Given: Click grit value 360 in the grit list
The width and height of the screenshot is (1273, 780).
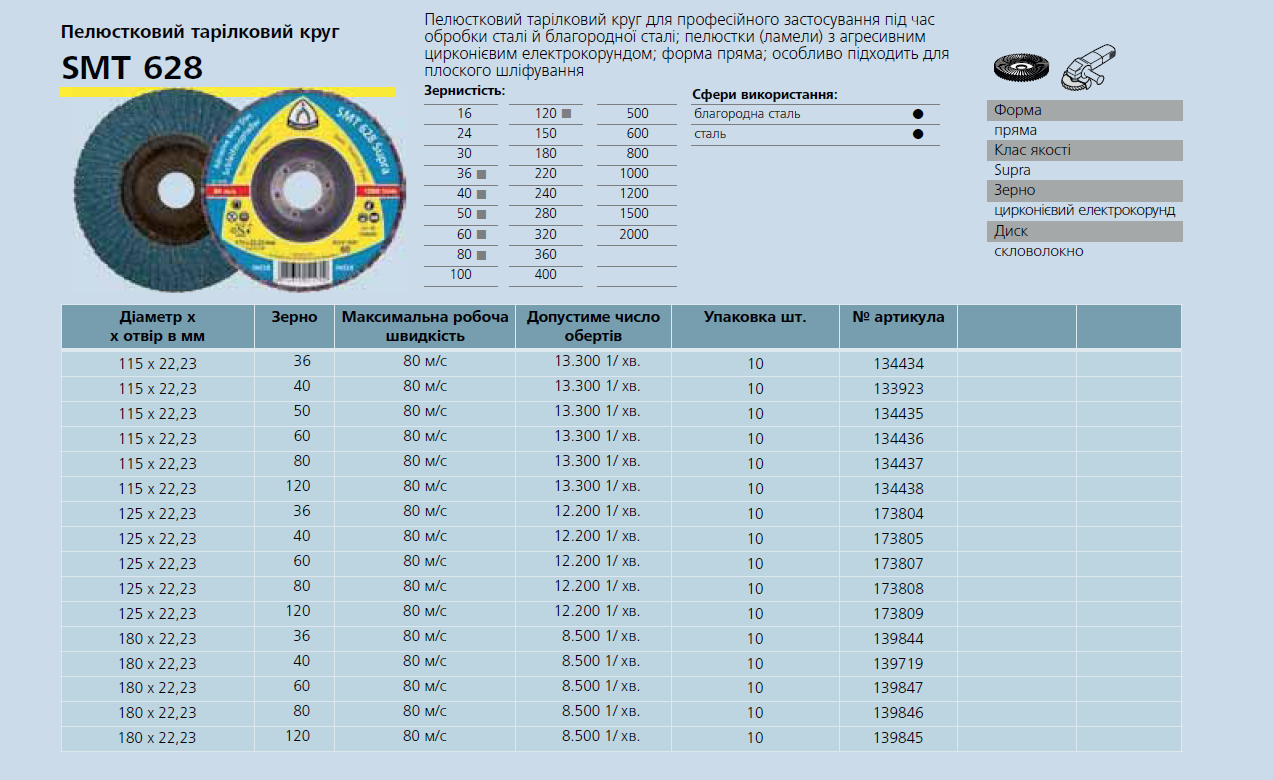Looking at the screenshot, I should (546, 255).
